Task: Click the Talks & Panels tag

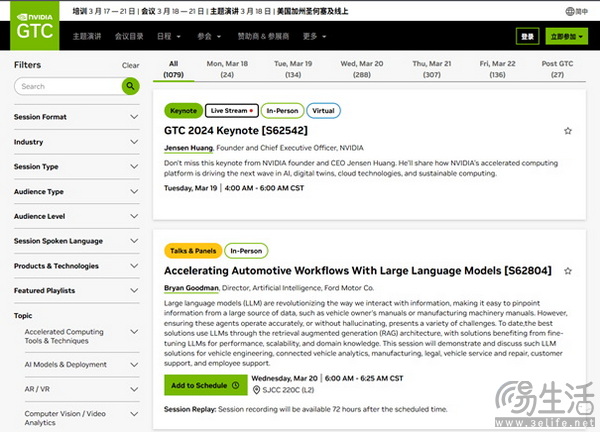Action: tap(193, 251)
